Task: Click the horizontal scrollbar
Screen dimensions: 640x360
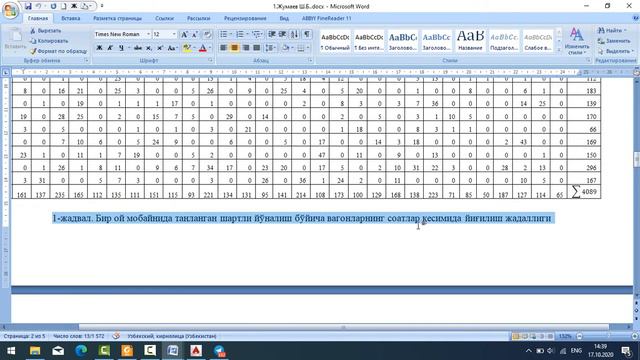Action: [344, 327]
